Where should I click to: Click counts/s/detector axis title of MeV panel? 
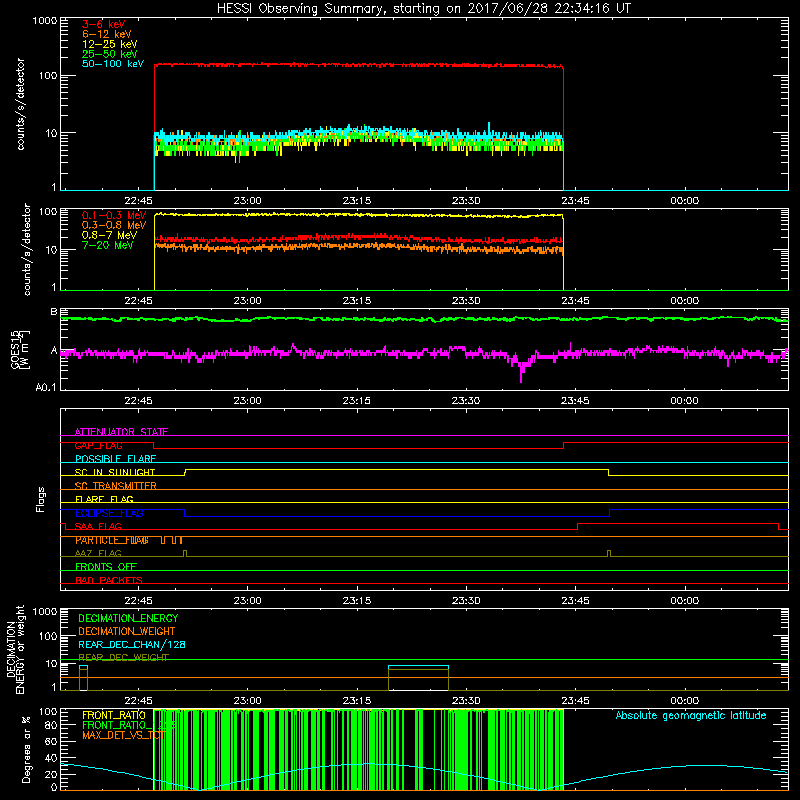(x=27, y=249)
